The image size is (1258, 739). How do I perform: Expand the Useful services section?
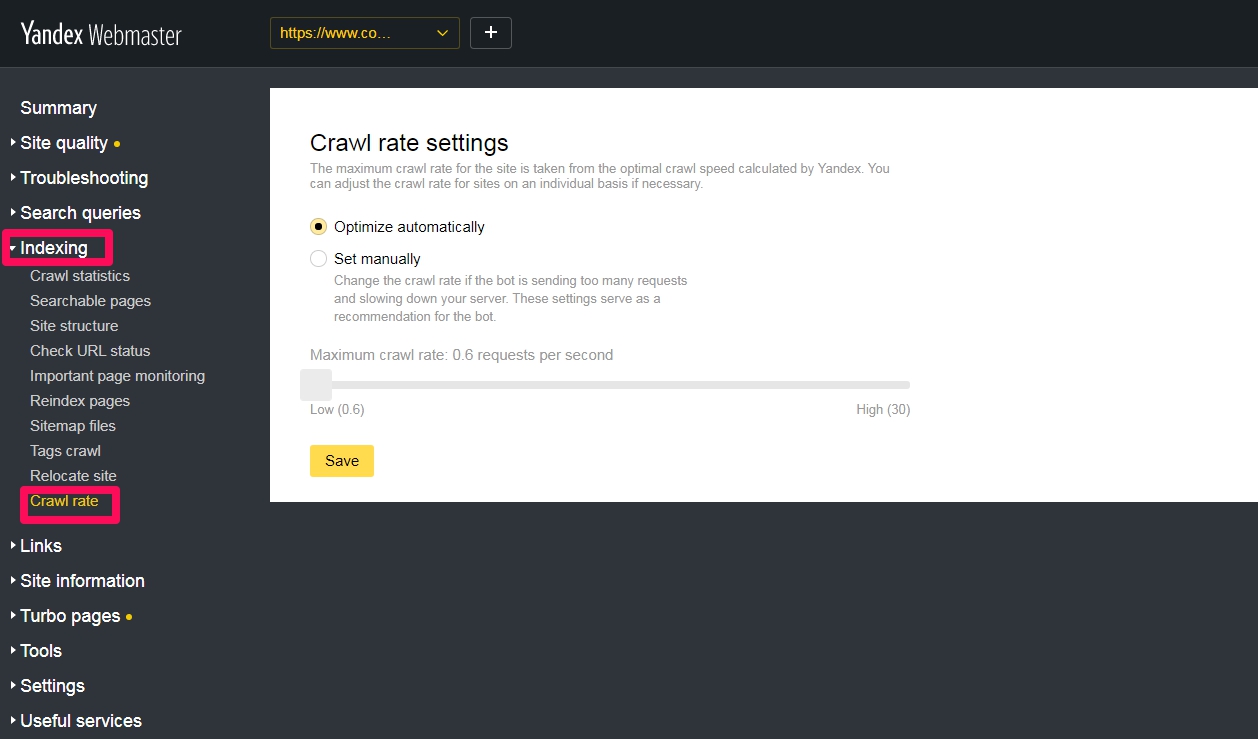80,721
